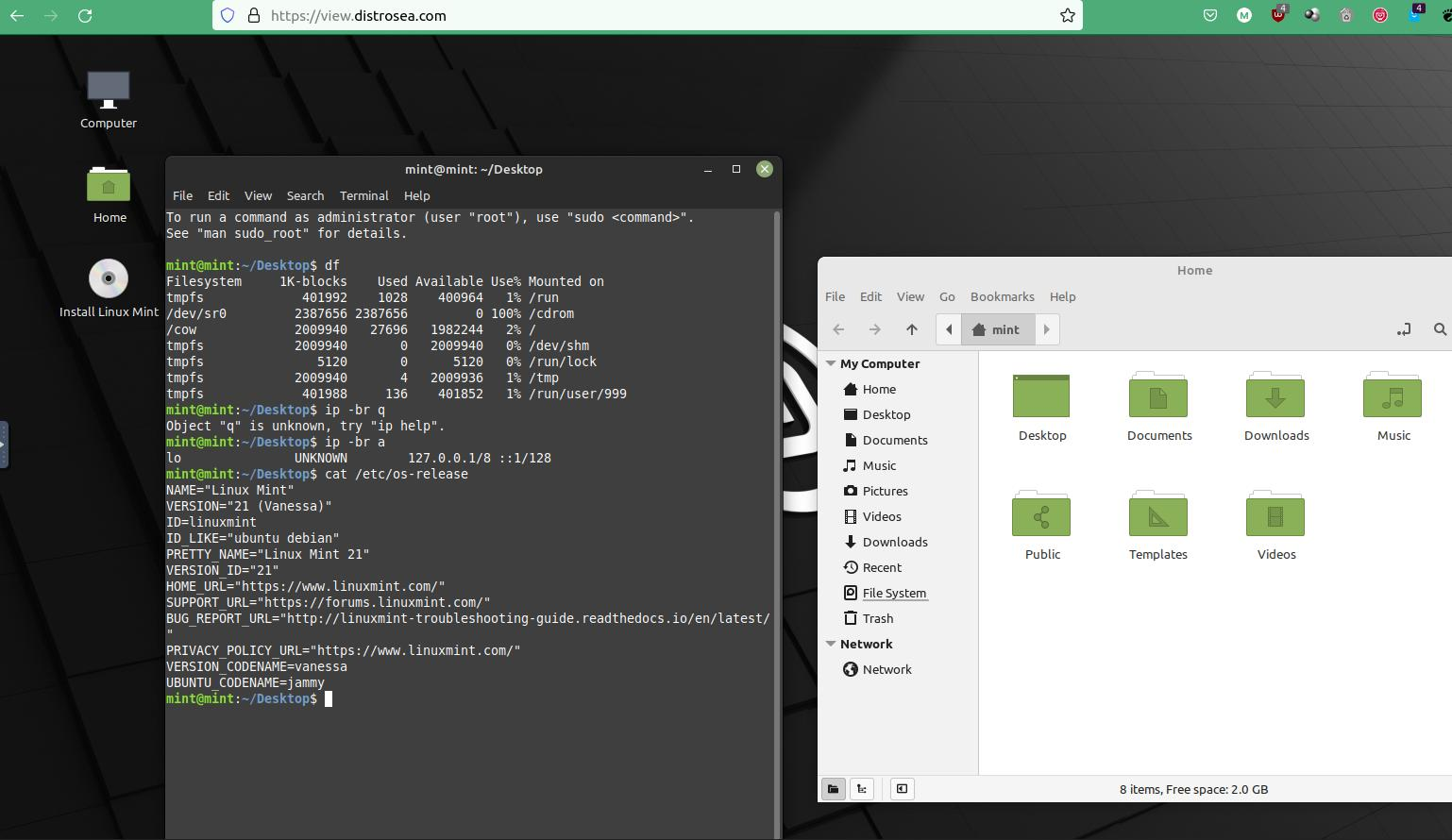Open the Terminal menu in terminal window
Viewport: 1452px width, 840px height.
pyautogui.click(x=363, y=195)
